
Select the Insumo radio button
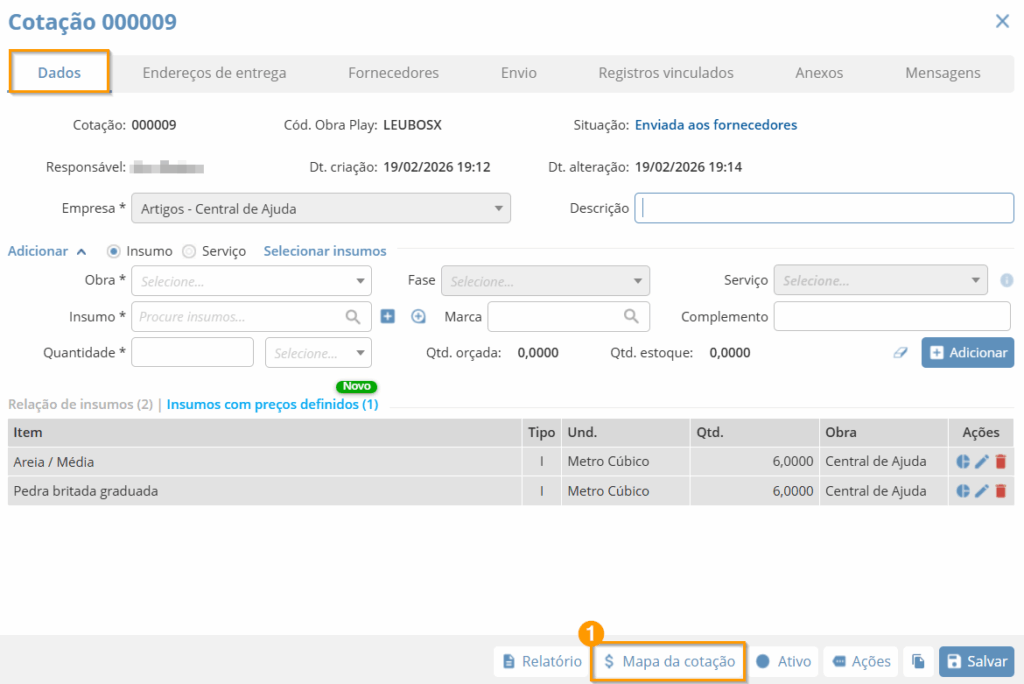click(x=113, y=252)
